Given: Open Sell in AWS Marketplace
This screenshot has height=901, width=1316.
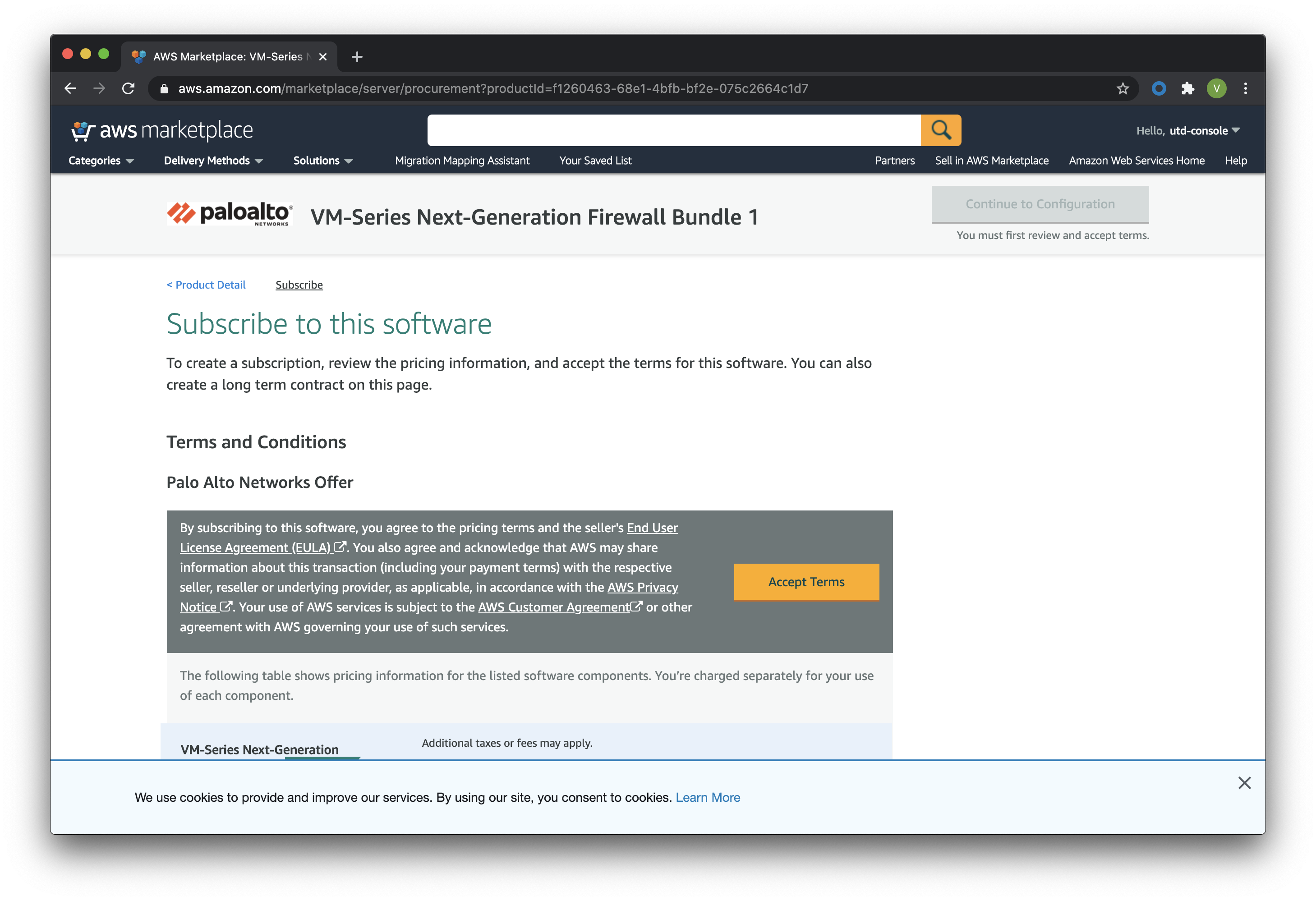Looking at the screenshot, I should (x=992, y=160).
